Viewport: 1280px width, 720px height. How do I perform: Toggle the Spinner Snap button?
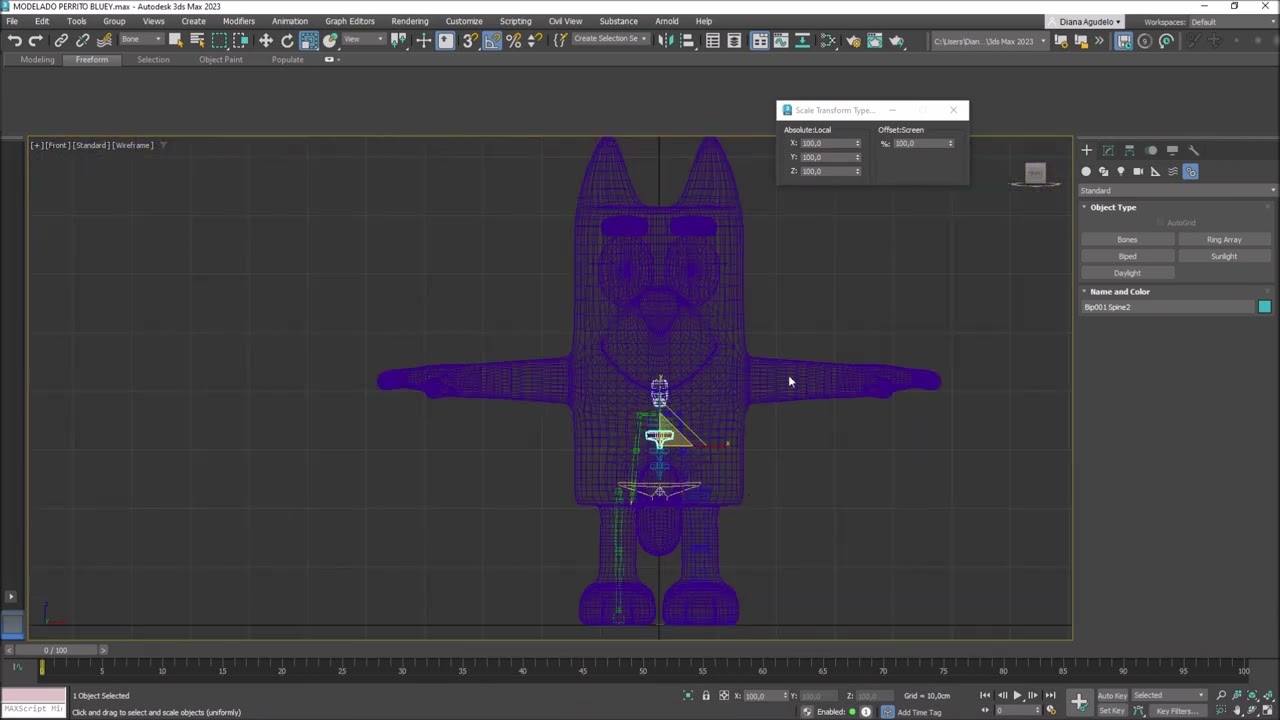coord(535,40)
